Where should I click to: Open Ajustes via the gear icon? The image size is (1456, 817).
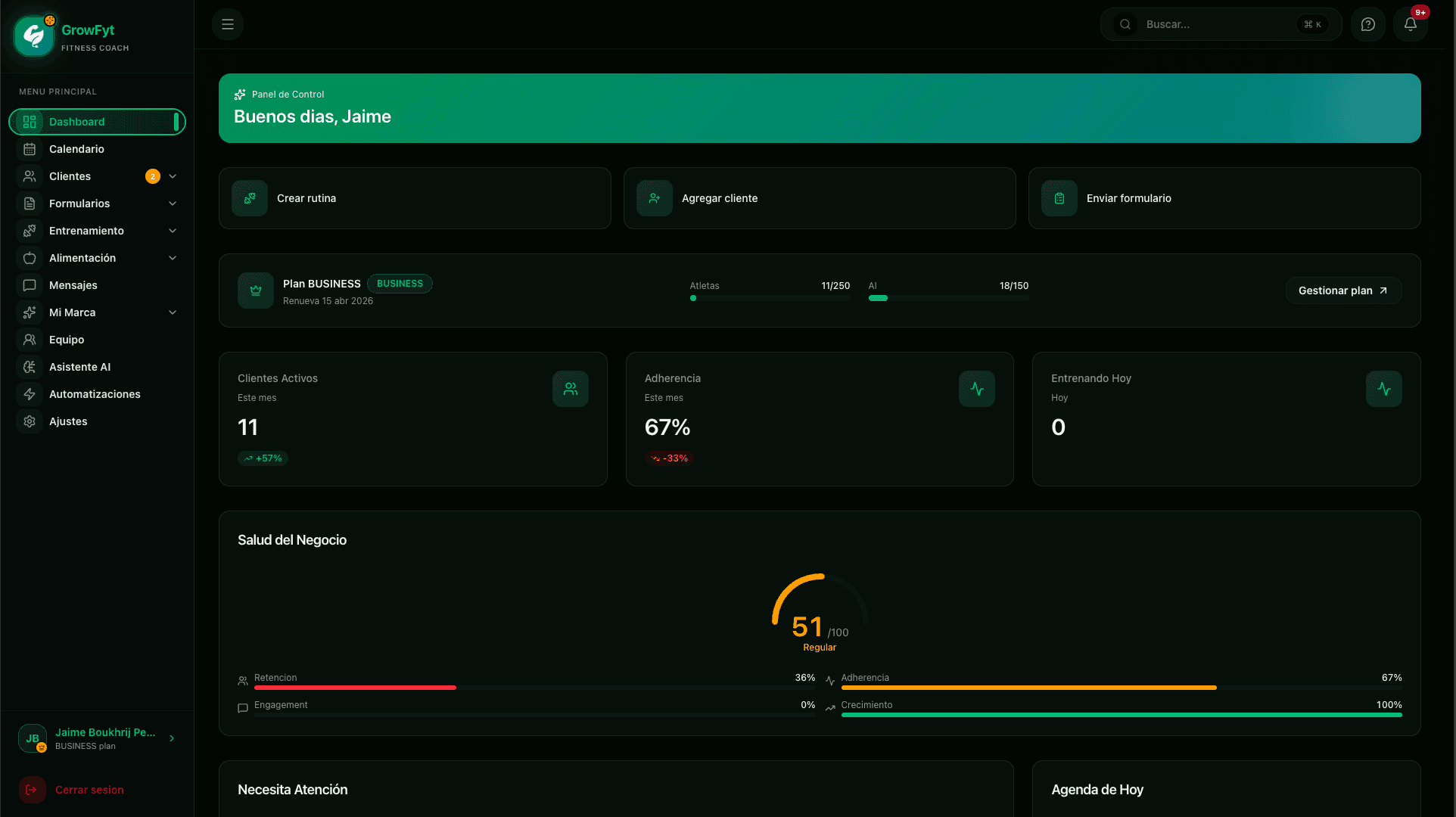coord(30,421)
